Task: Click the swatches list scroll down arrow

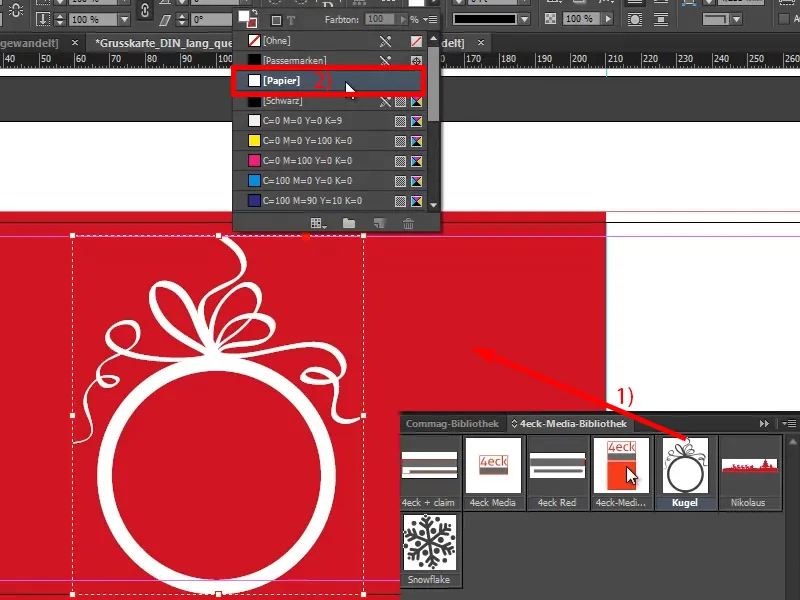Action: coord(434,205)
